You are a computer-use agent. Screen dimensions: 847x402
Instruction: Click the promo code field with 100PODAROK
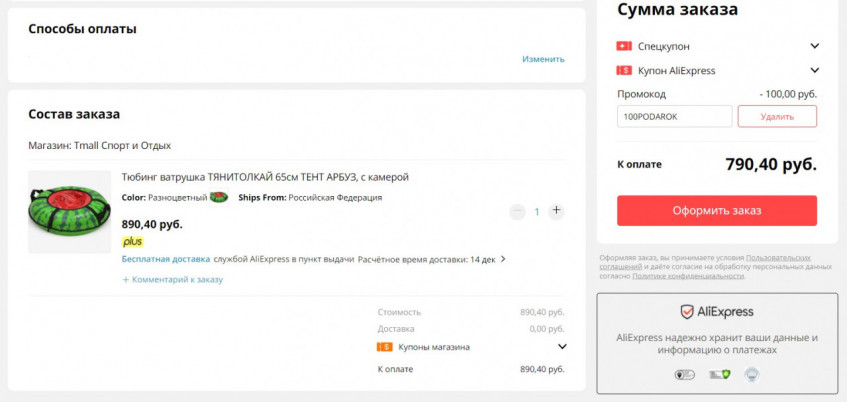tap(674, 116)
